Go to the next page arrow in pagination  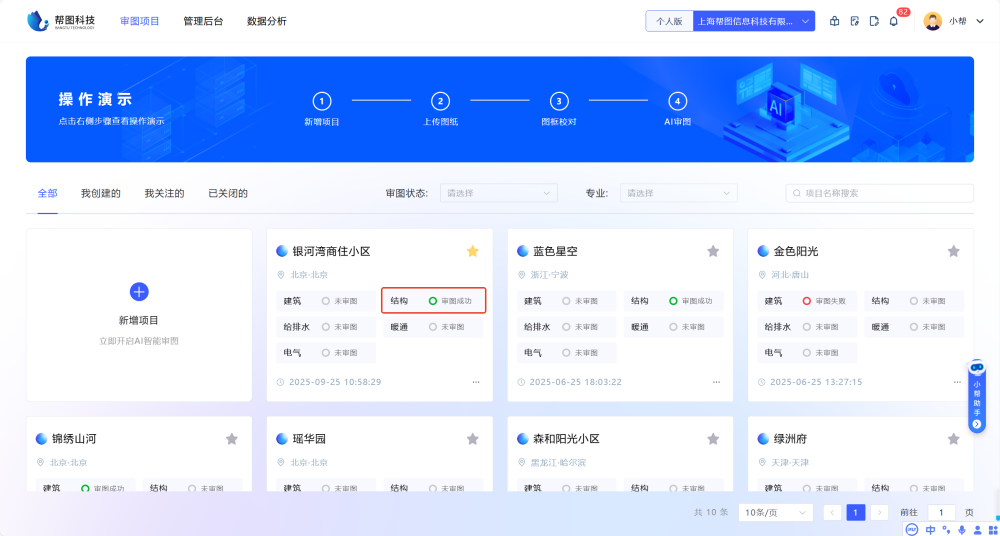(x=879, y=512)
